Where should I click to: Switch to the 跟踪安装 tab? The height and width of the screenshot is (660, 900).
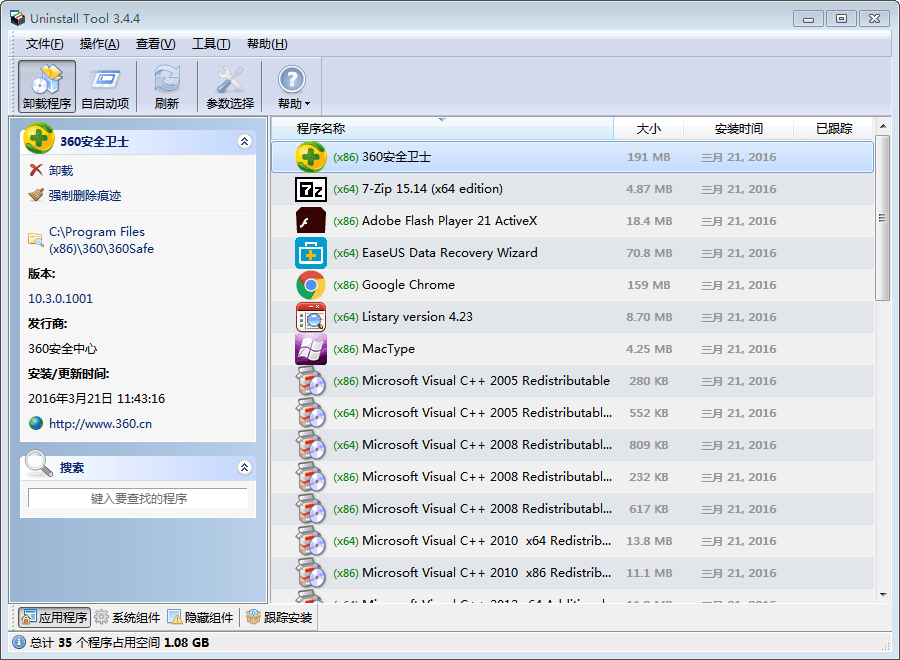[280, 618]
